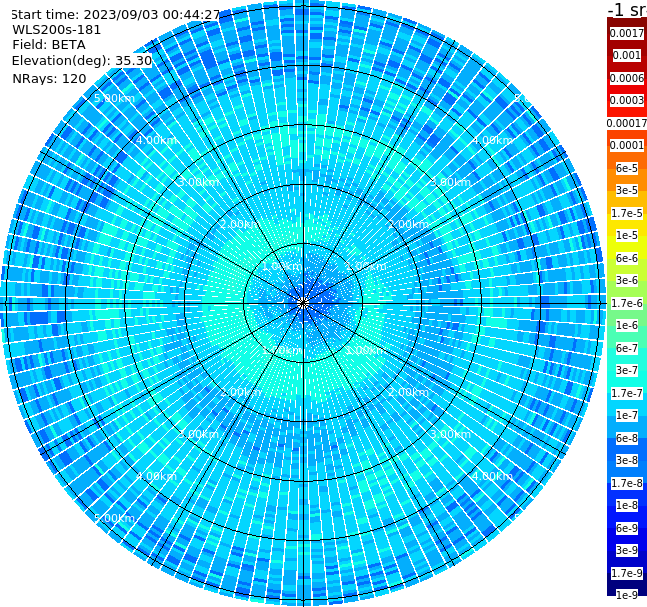This screenshot has height=607, width=647.
Task: Click the lower-right 3.00km ring label
Action: pos(450,434)
